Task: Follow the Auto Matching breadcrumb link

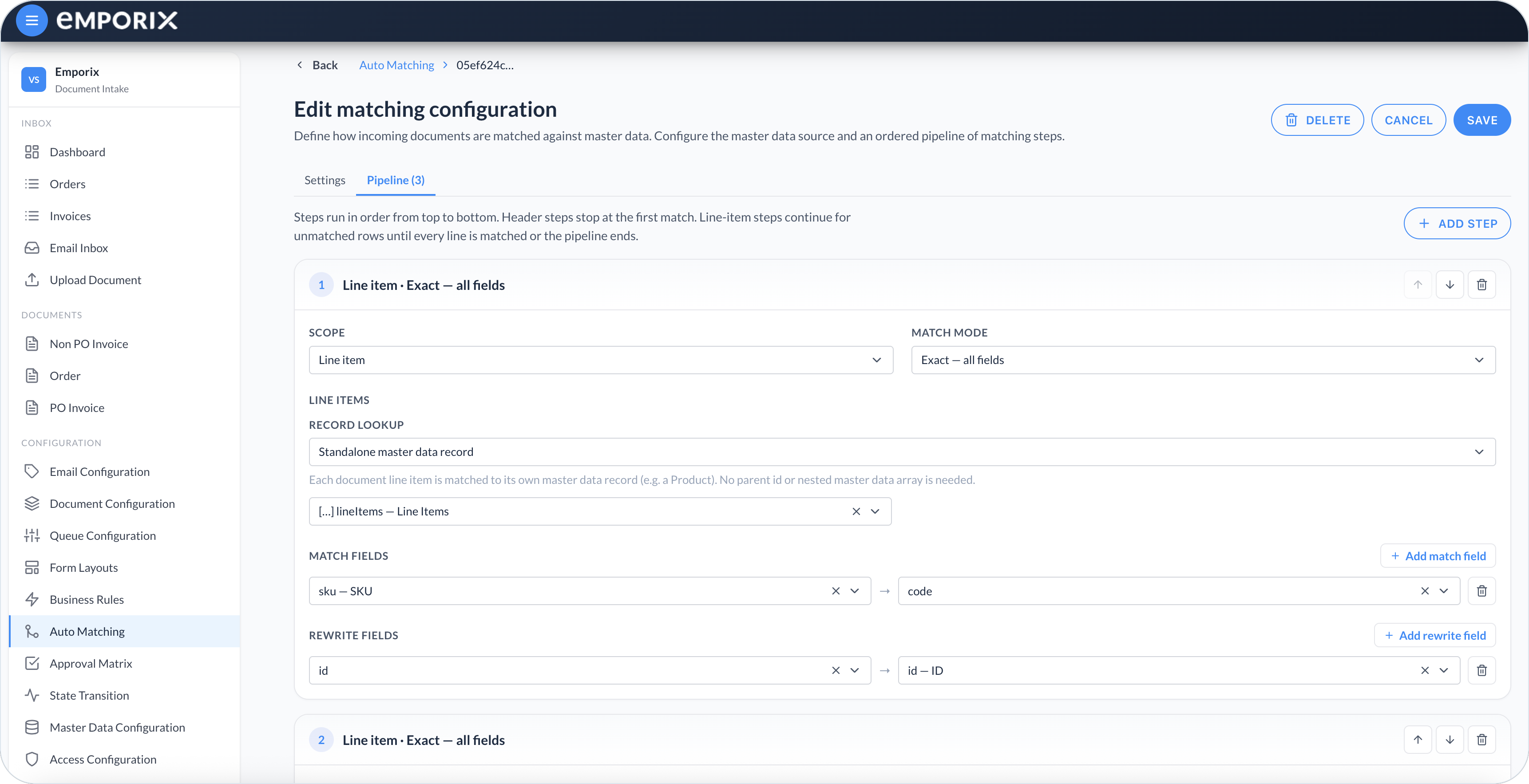Action: (396, 65)
